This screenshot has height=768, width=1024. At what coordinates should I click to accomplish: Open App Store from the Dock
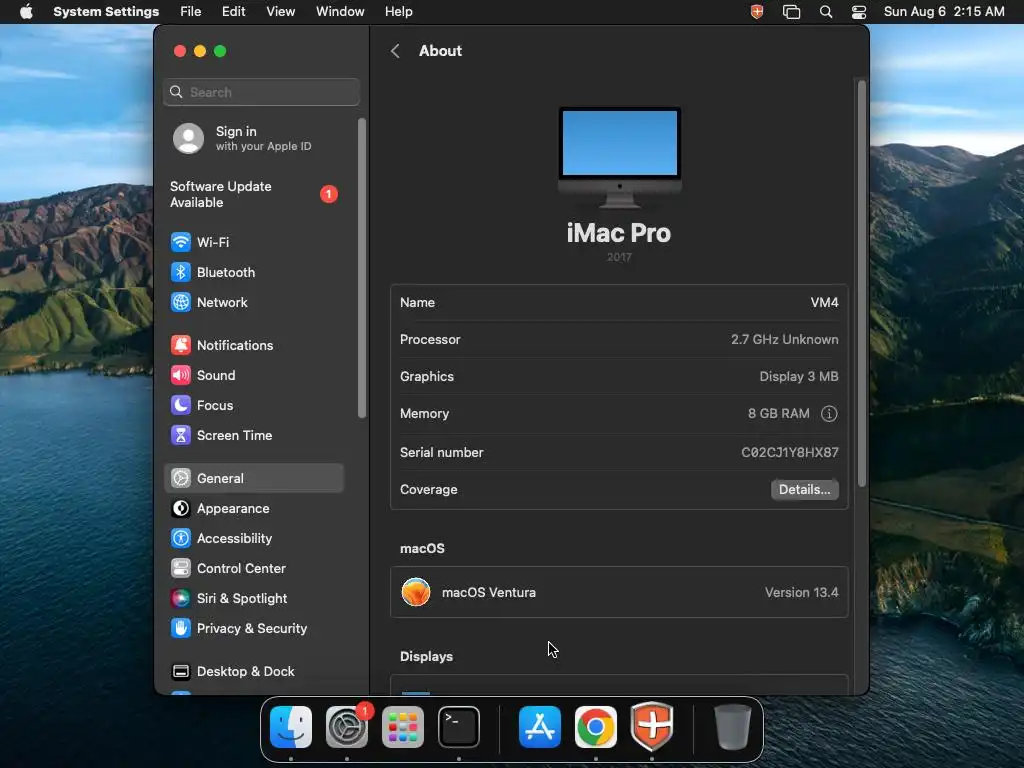click(539, 727)
